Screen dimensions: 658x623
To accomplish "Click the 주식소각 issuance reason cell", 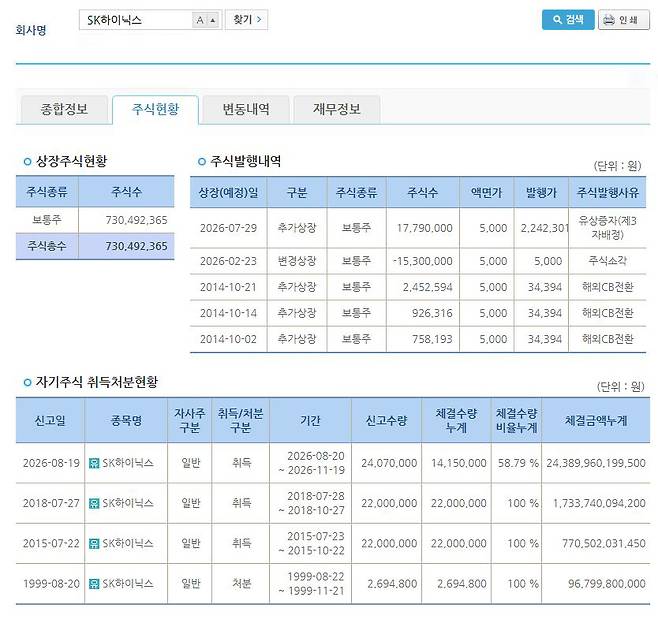I will click(x=607, y=261).
